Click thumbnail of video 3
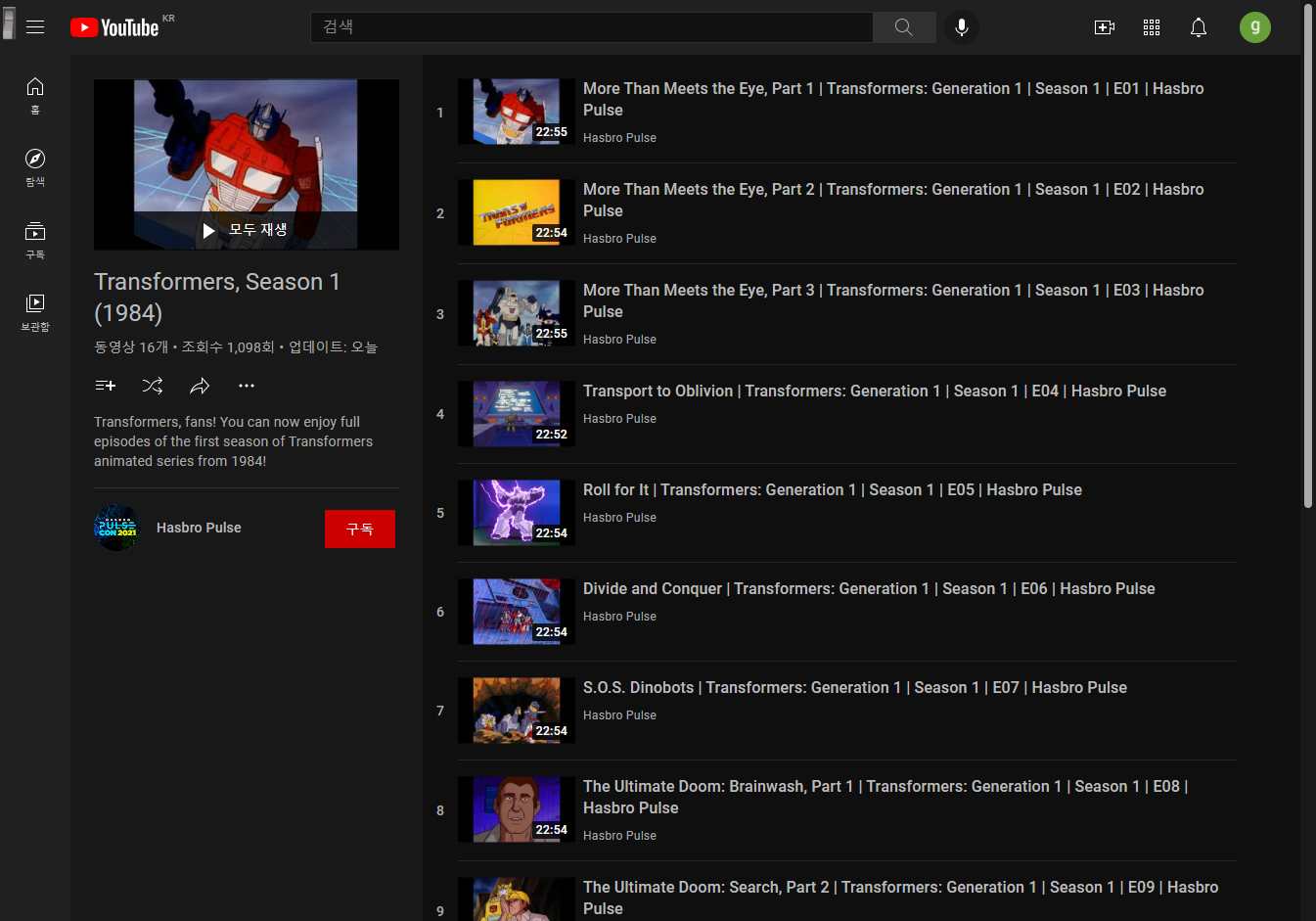The width and height of the screenshot is (1316, 921). [x=517, y=313]
